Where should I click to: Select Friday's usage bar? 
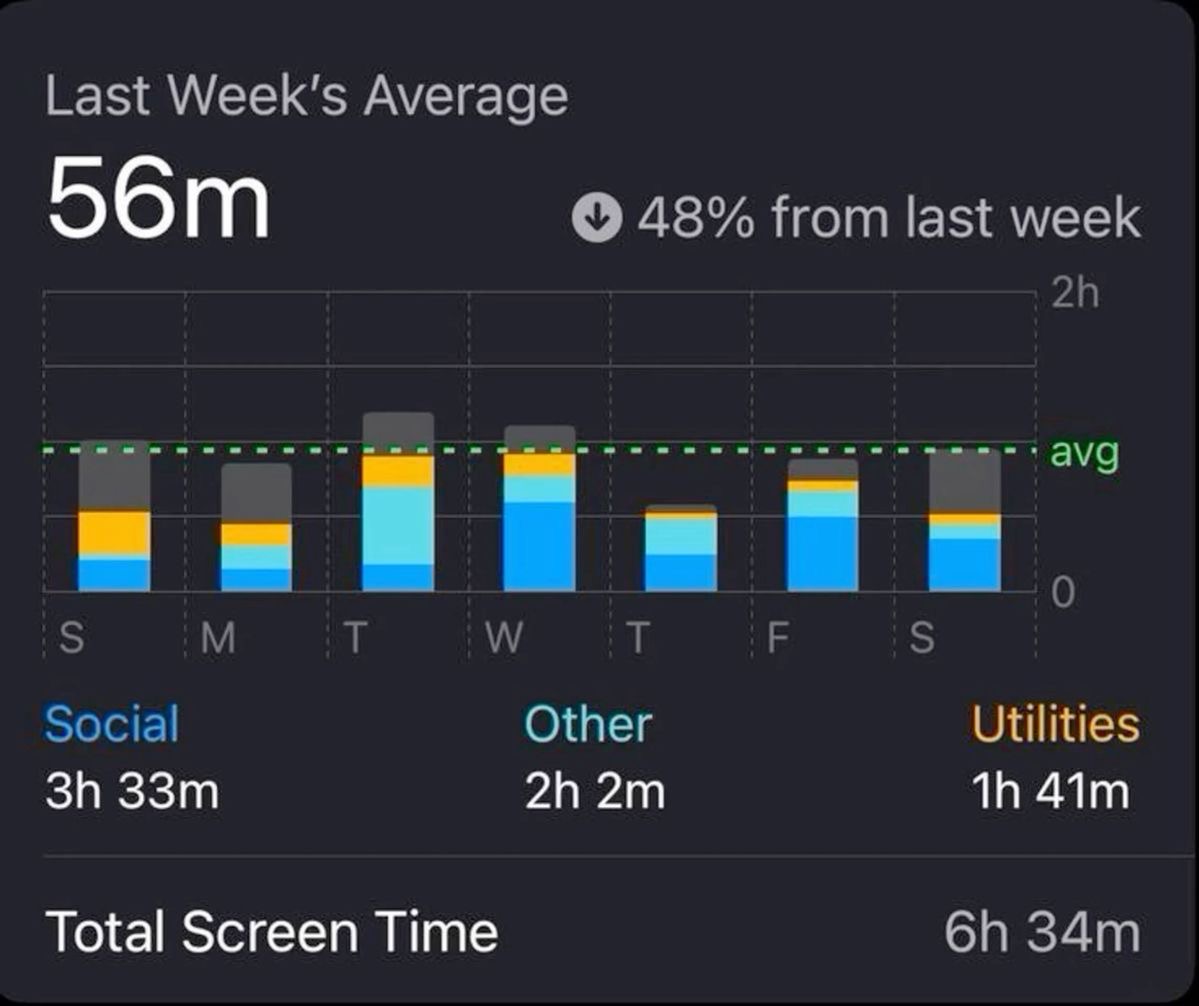823,524
